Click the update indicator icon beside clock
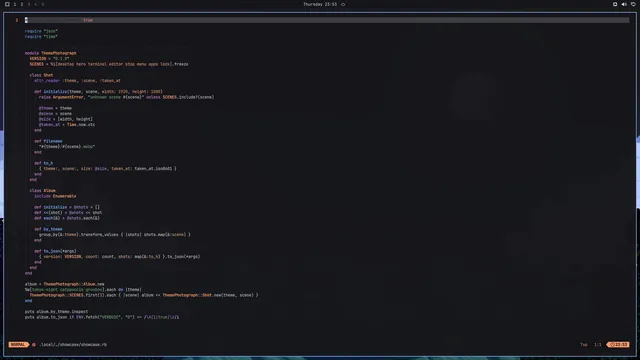The width and height of the screenshot is (640, 360). [x=343, y=4]
